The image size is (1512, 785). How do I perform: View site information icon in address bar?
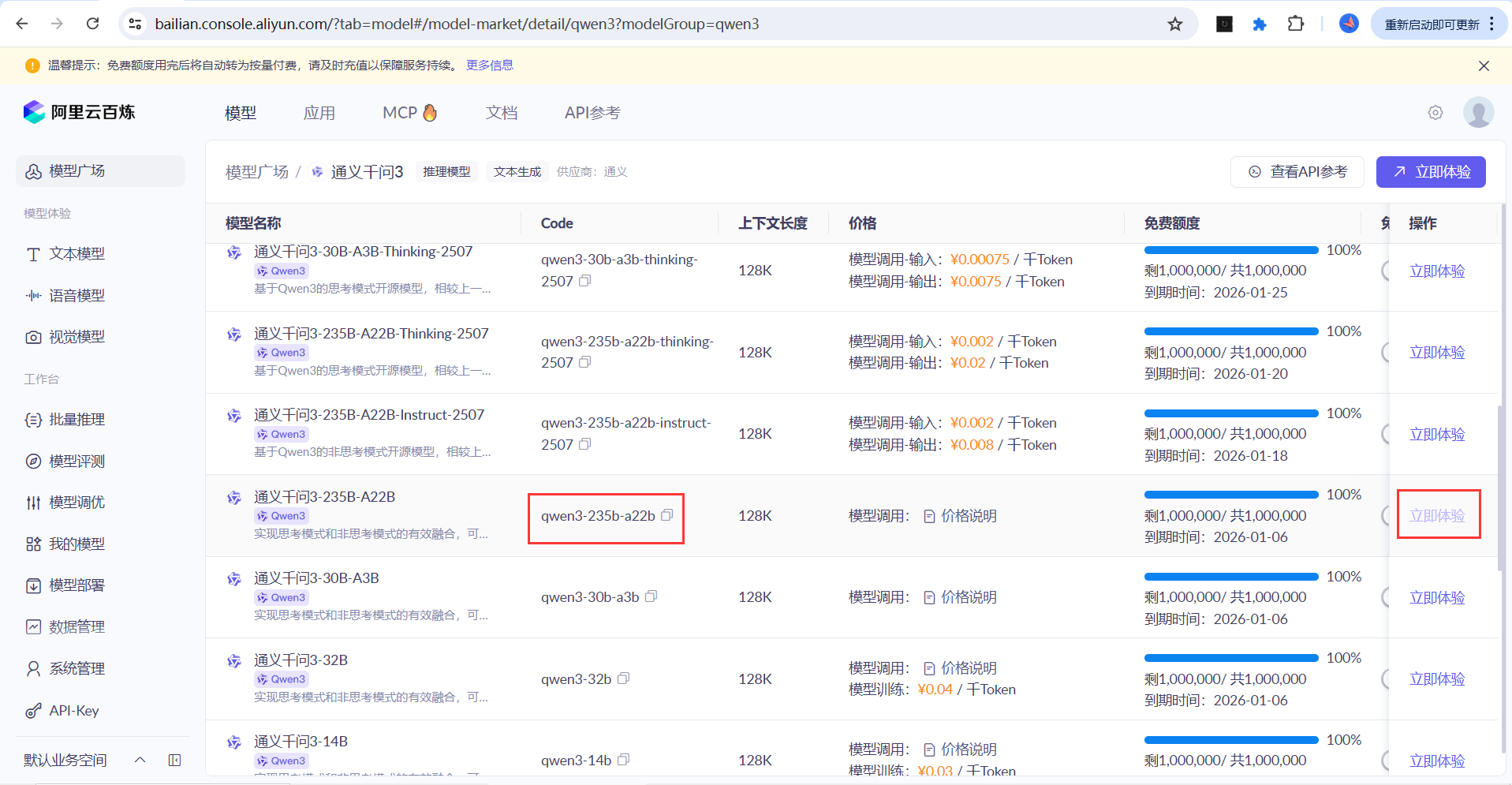pyautogui.click(x=136, y=24)
